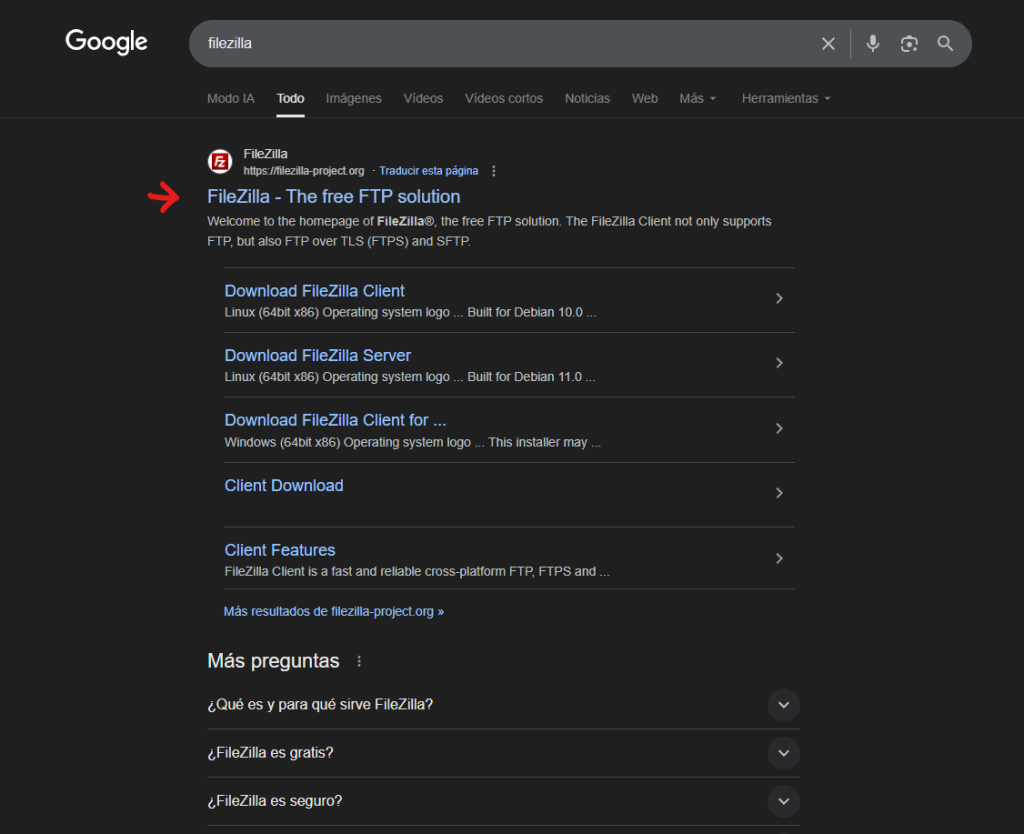Viewport: 1024px width, 834px height.
Task: Focus the search field containing filezilla
Action: (x=500, y=44)
